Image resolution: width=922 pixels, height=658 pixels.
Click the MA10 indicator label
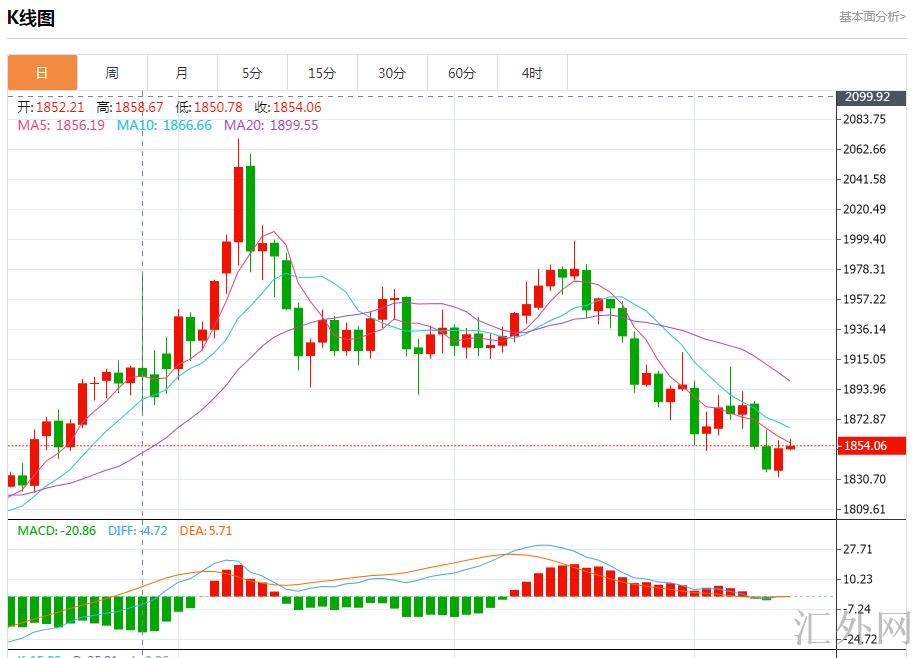click(164, 125)
